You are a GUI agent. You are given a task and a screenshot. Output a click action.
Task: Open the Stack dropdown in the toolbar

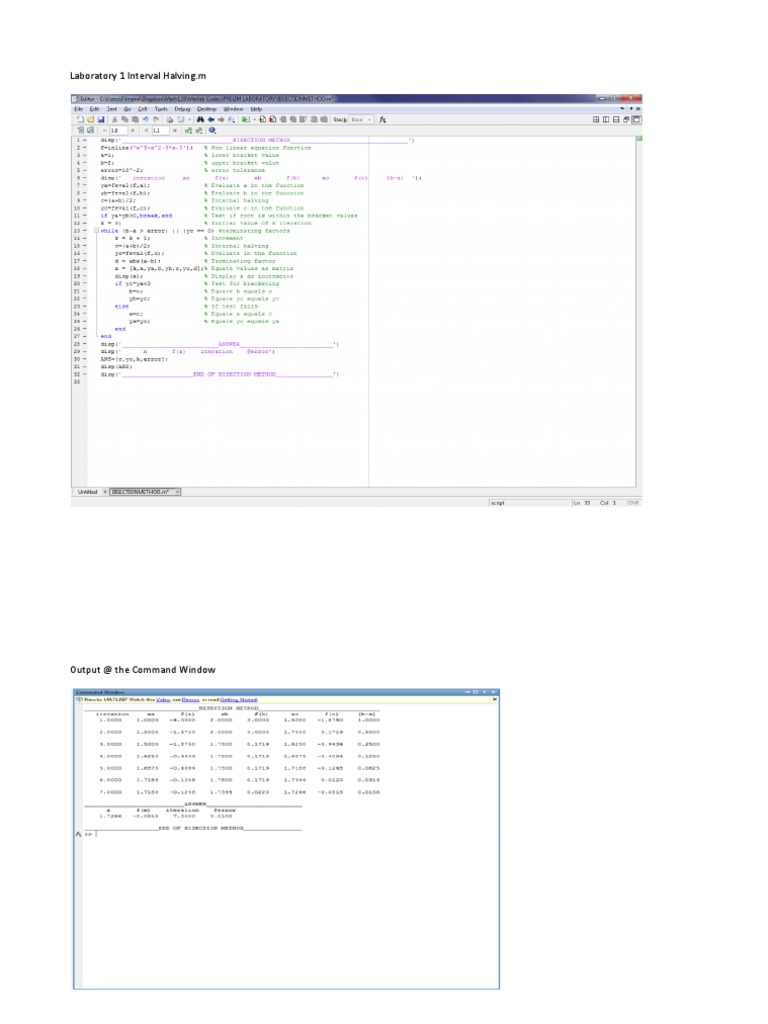click(360, 120)
